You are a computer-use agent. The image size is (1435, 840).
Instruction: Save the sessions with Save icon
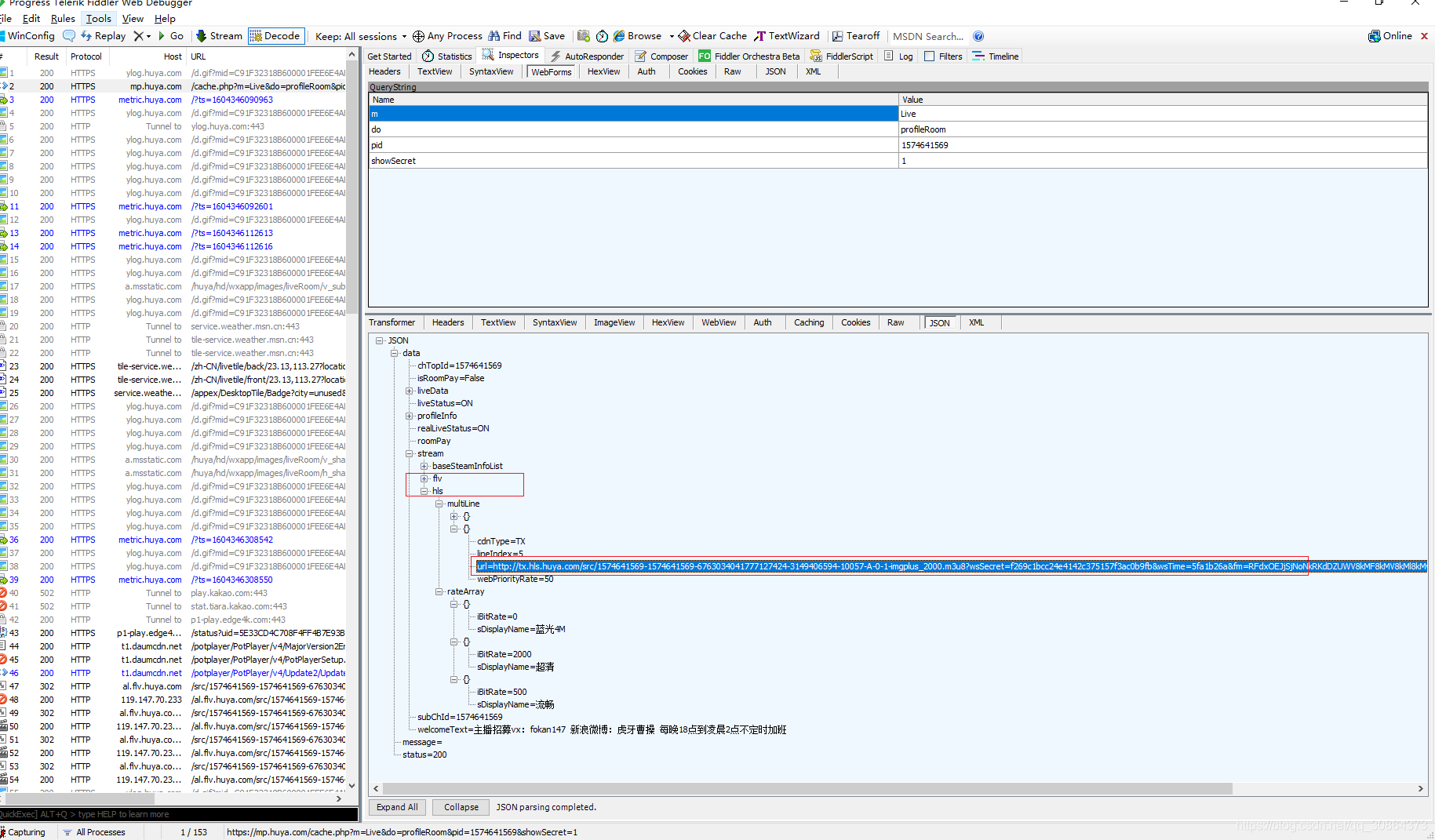[547, 36]
